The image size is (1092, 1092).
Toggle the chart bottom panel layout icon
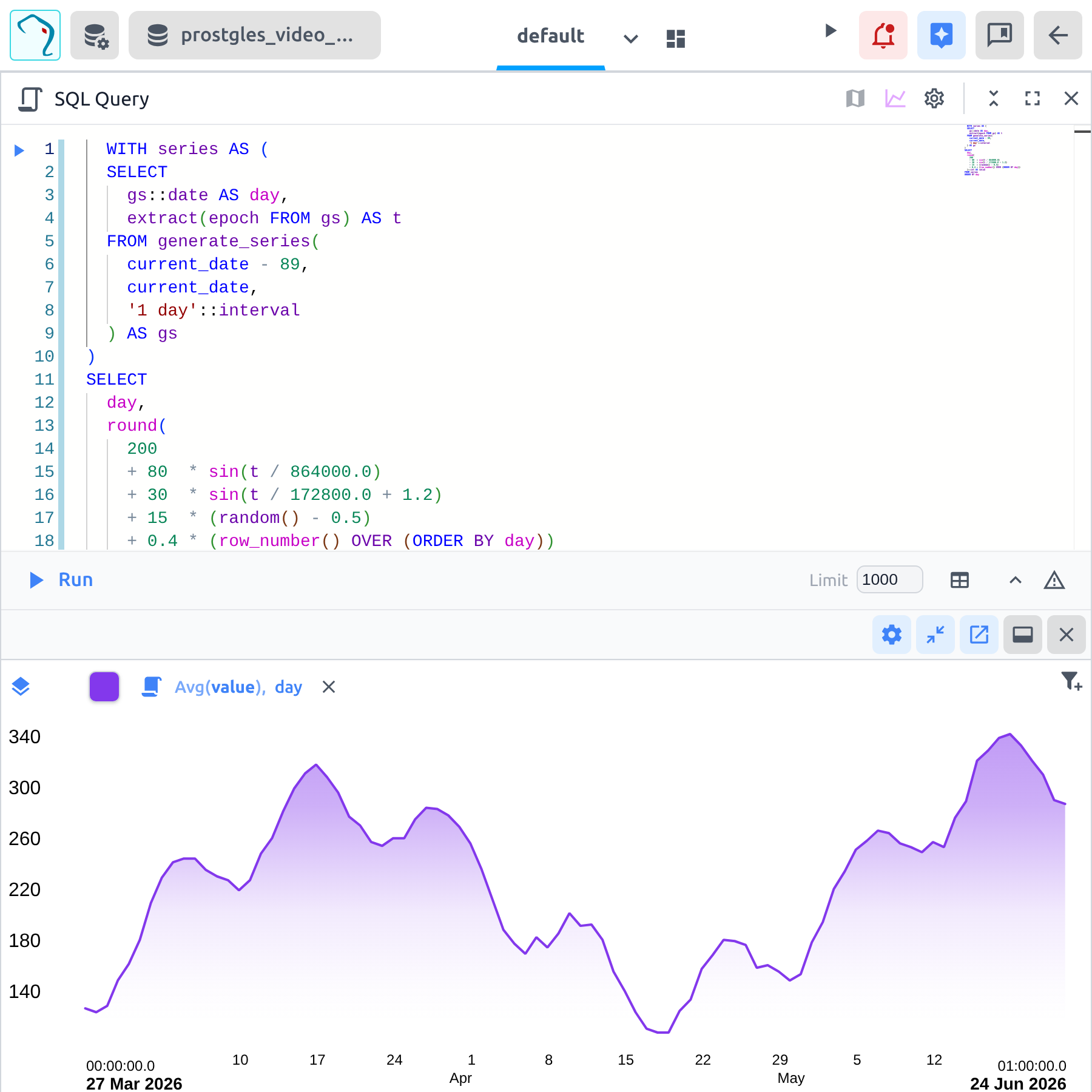pyautogui.click(x=1023, y=635)
